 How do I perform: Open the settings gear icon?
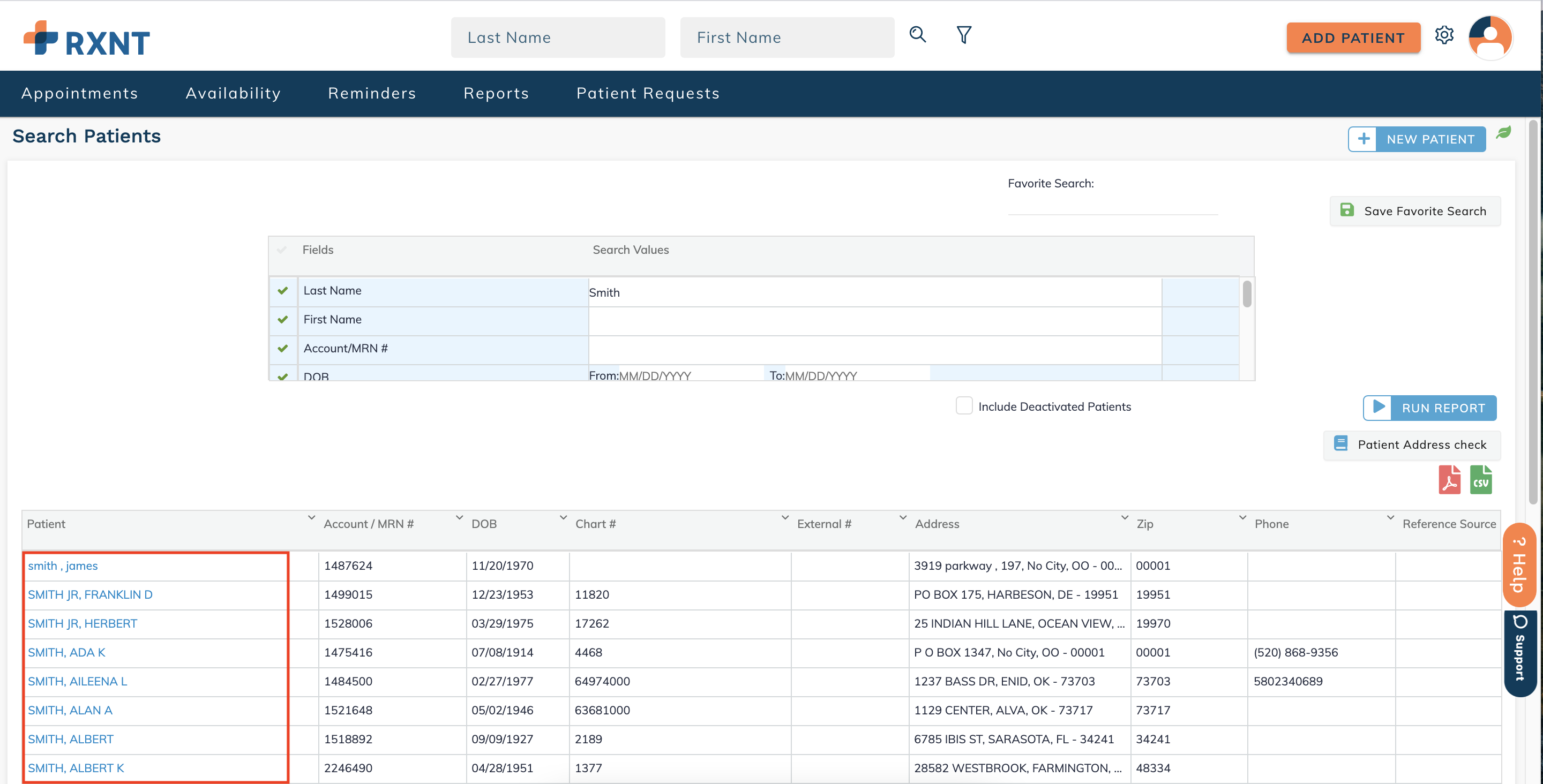[1444, 35]
